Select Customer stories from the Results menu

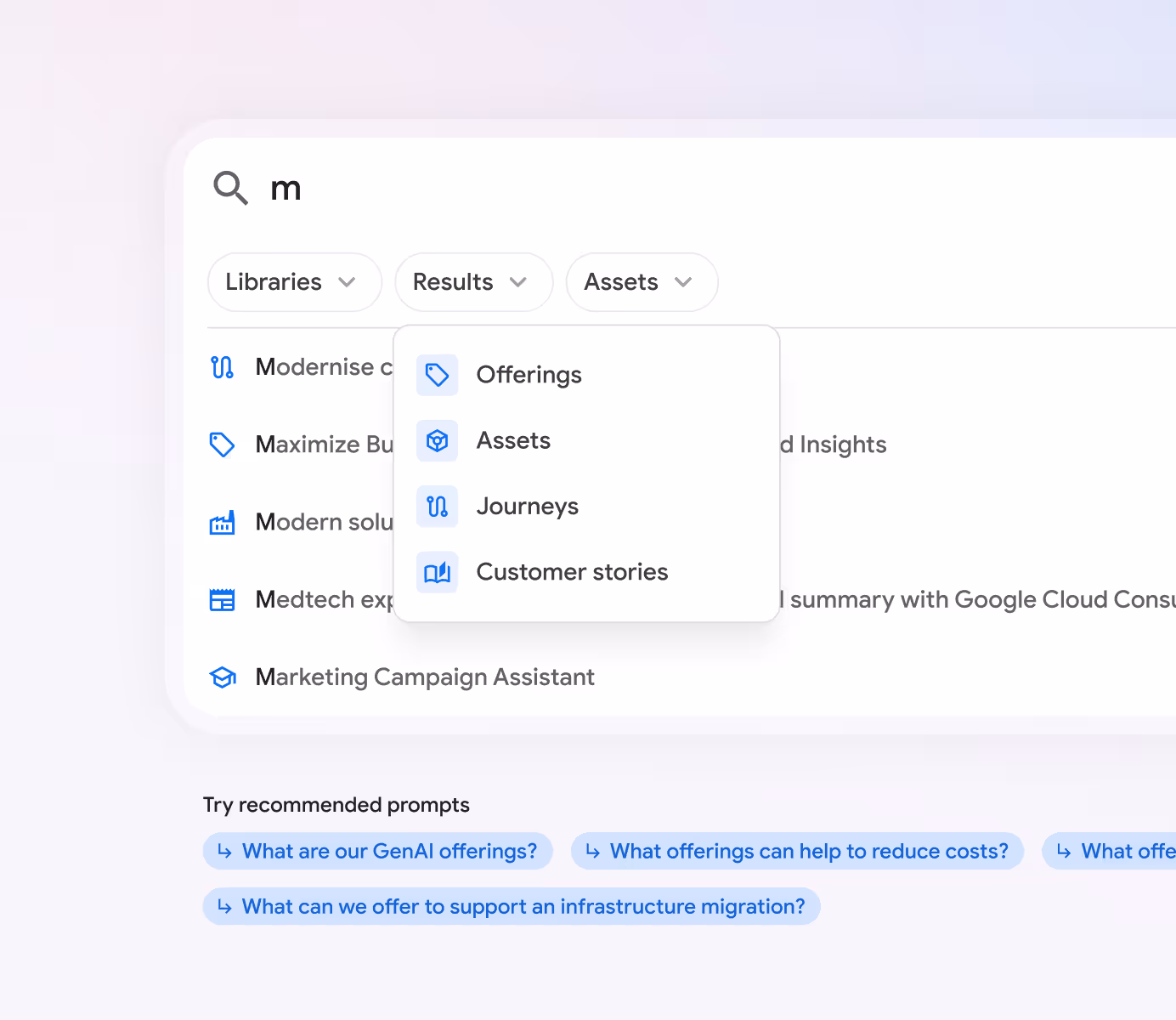[586, 572]
